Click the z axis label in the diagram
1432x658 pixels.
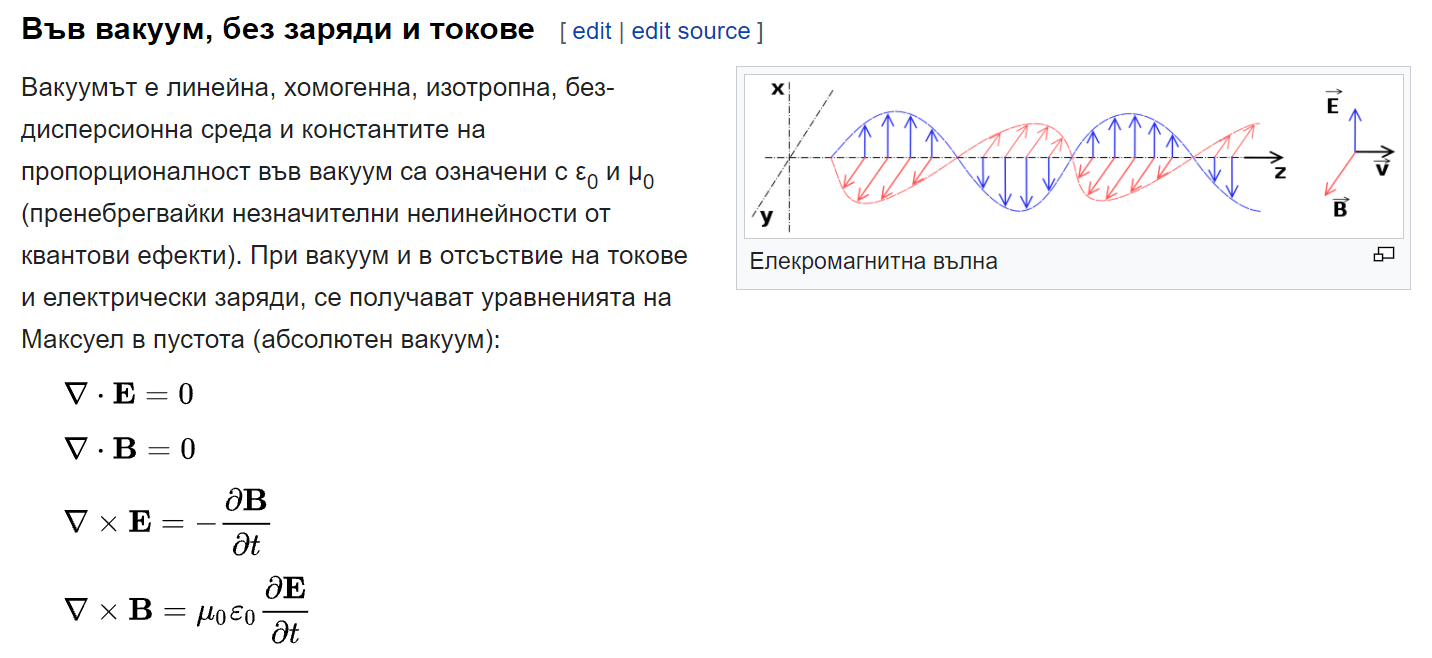pyautogui.click(x=1280, y=172)
